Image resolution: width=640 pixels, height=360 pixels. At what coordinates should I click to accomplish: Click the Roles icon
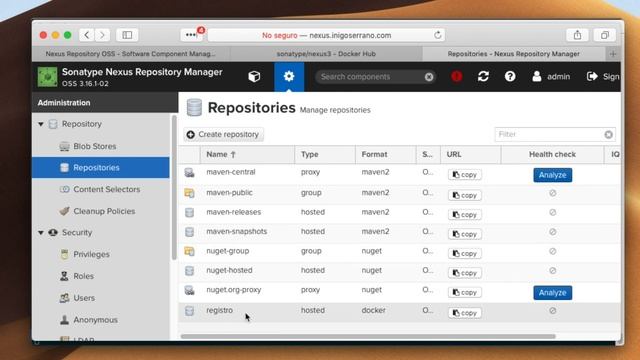click(64, 276)
